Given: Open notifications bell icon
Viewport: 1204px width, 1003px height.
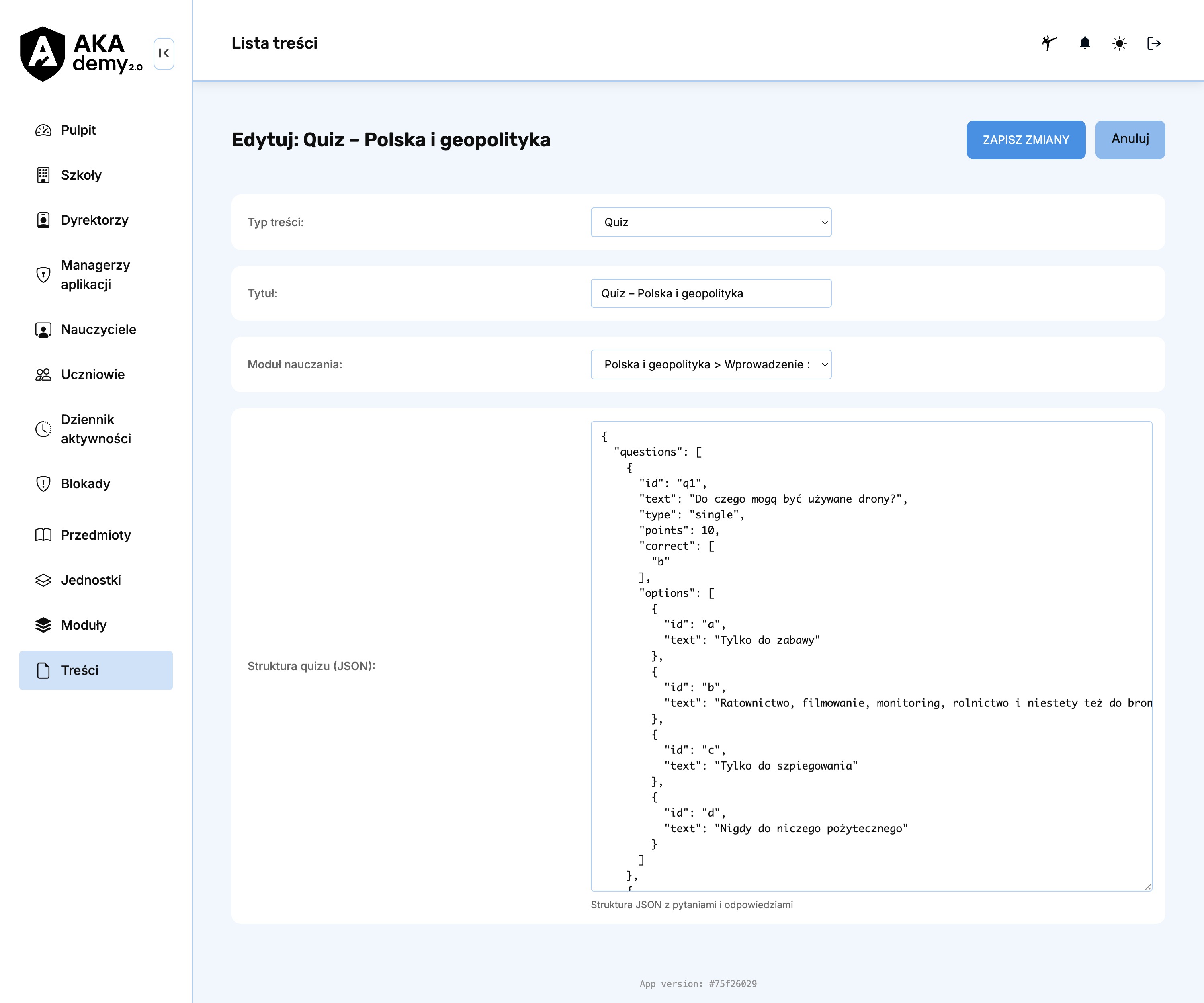Looking at the screenshot, I should (1085, 43).
